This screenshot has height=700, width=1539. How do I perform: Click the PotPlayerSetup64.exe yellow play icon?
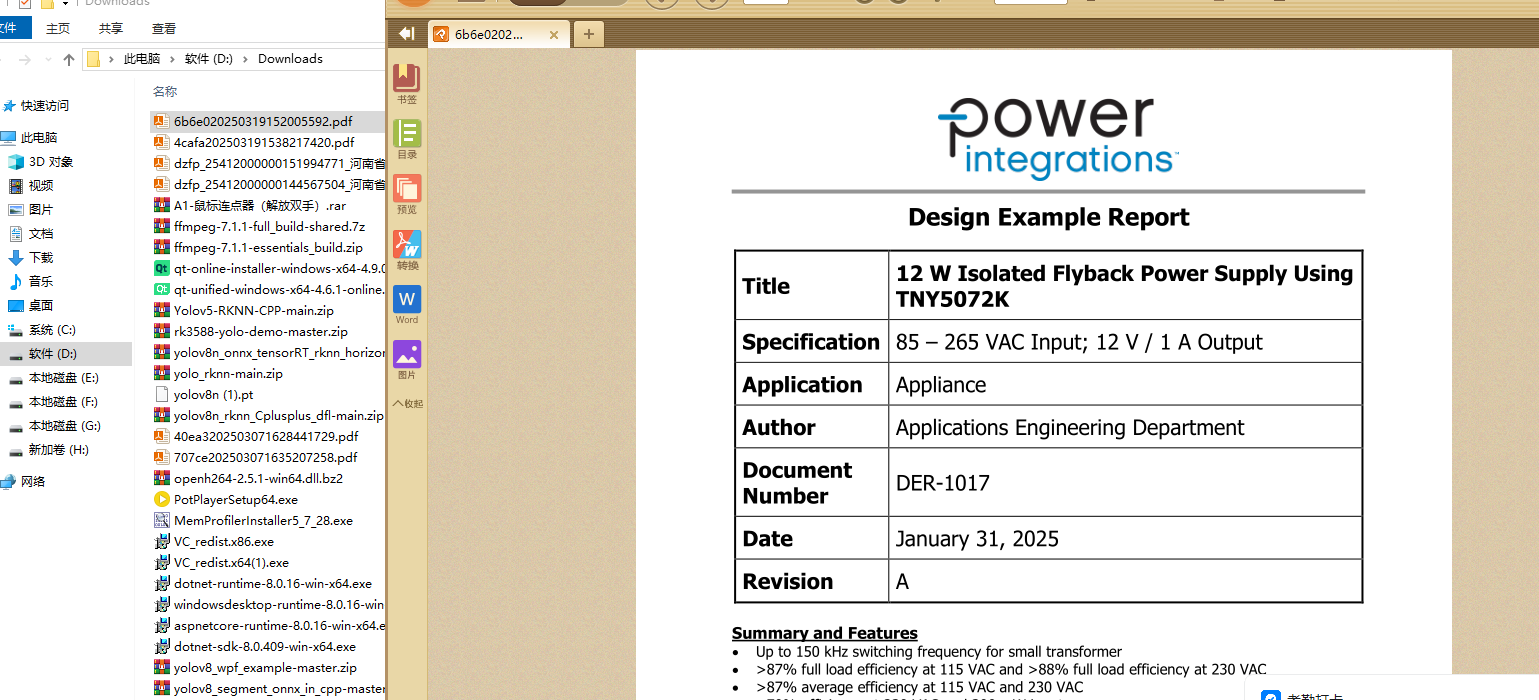point(161,500)
